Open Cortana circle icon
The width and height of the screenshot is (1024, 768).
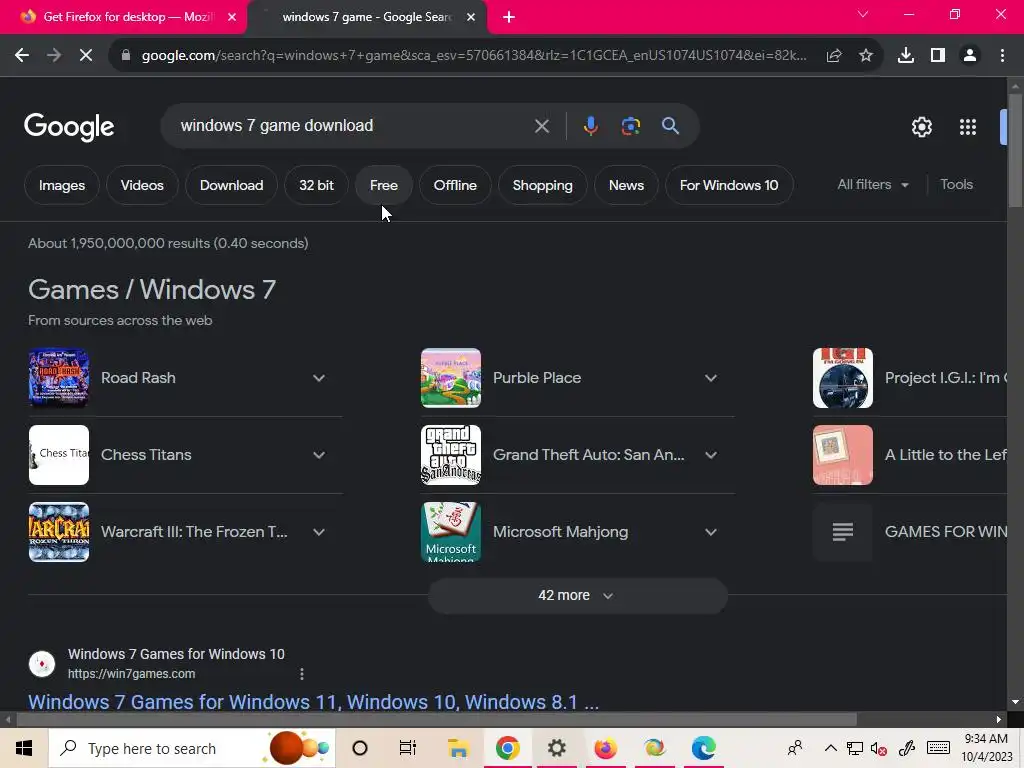[360, 748]
